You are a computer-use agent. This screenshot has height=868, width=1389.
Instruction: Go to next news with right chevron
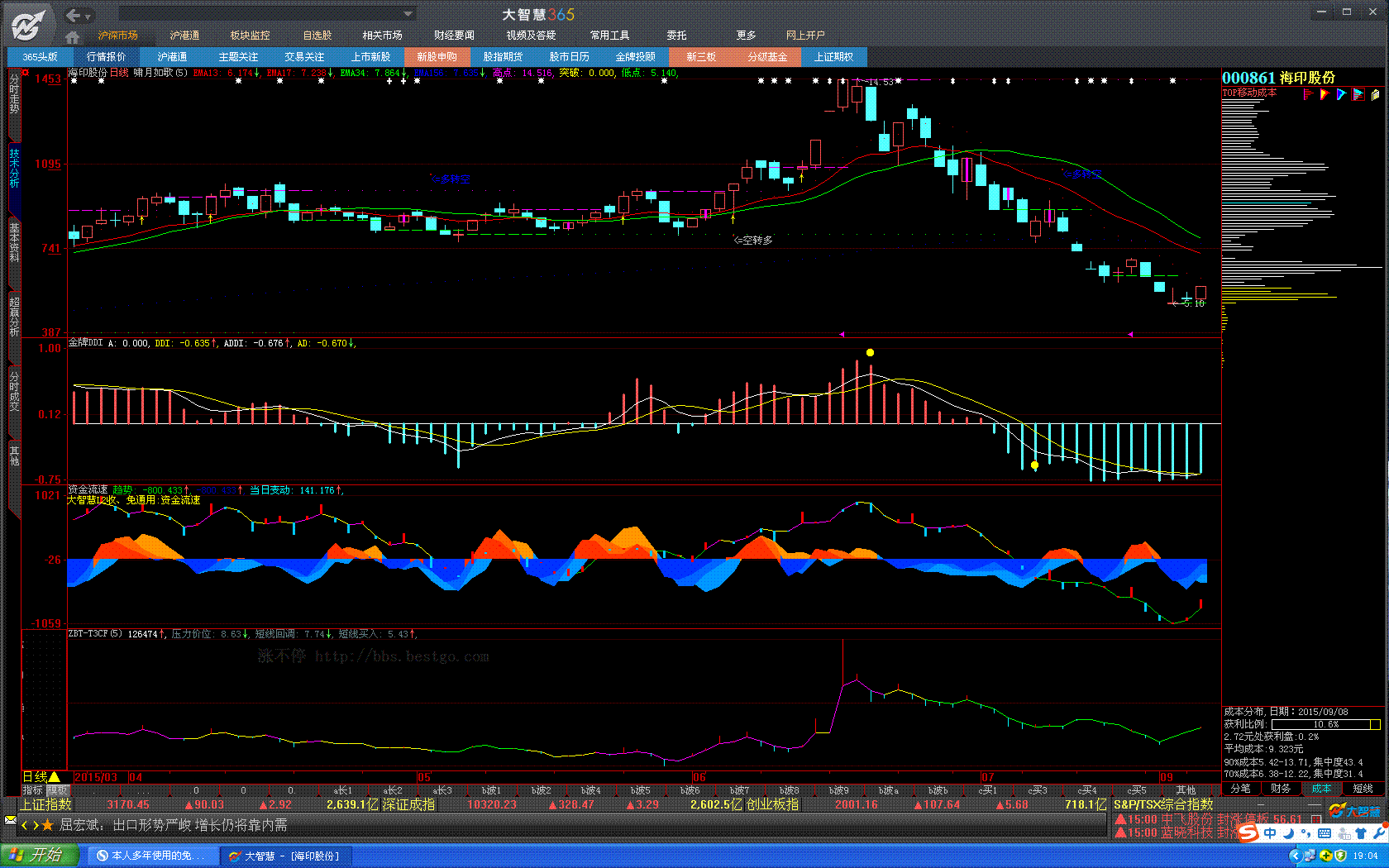(36, 825)
